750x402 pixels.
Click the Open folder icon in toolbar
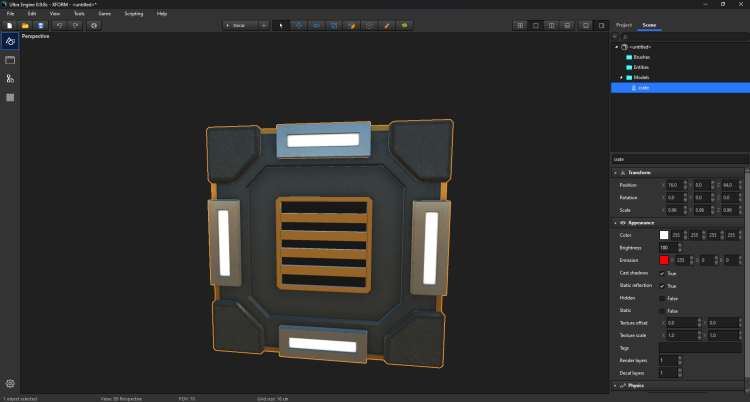[24, 24]
